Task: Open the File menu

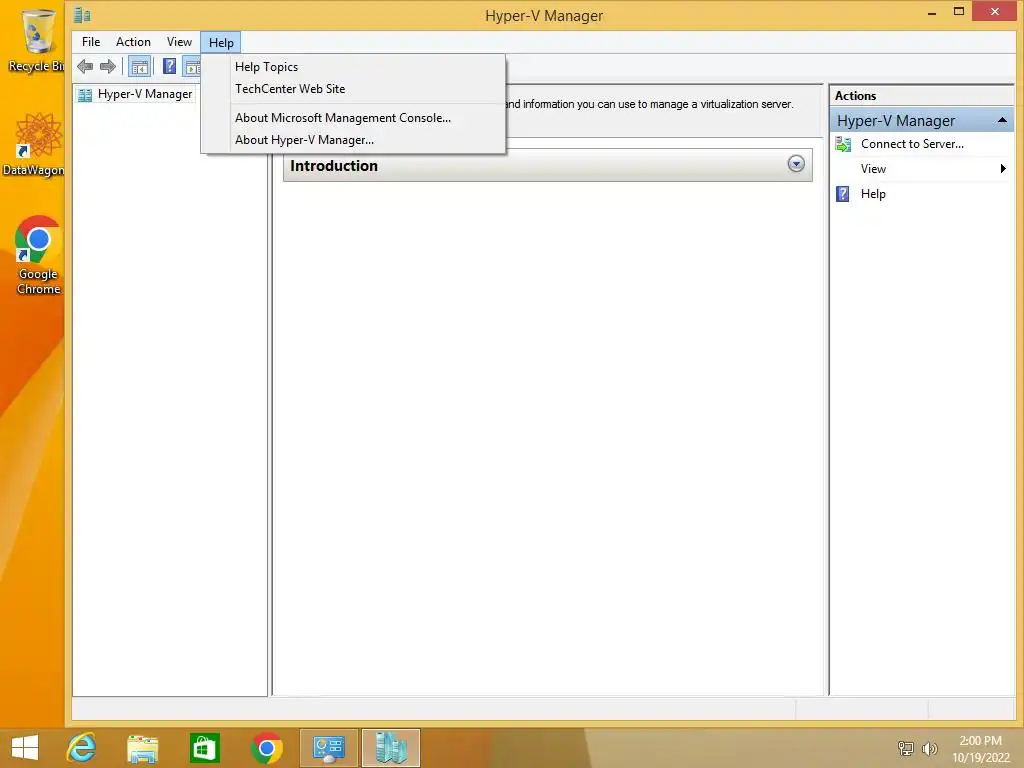Action: (x=91, y=42)
